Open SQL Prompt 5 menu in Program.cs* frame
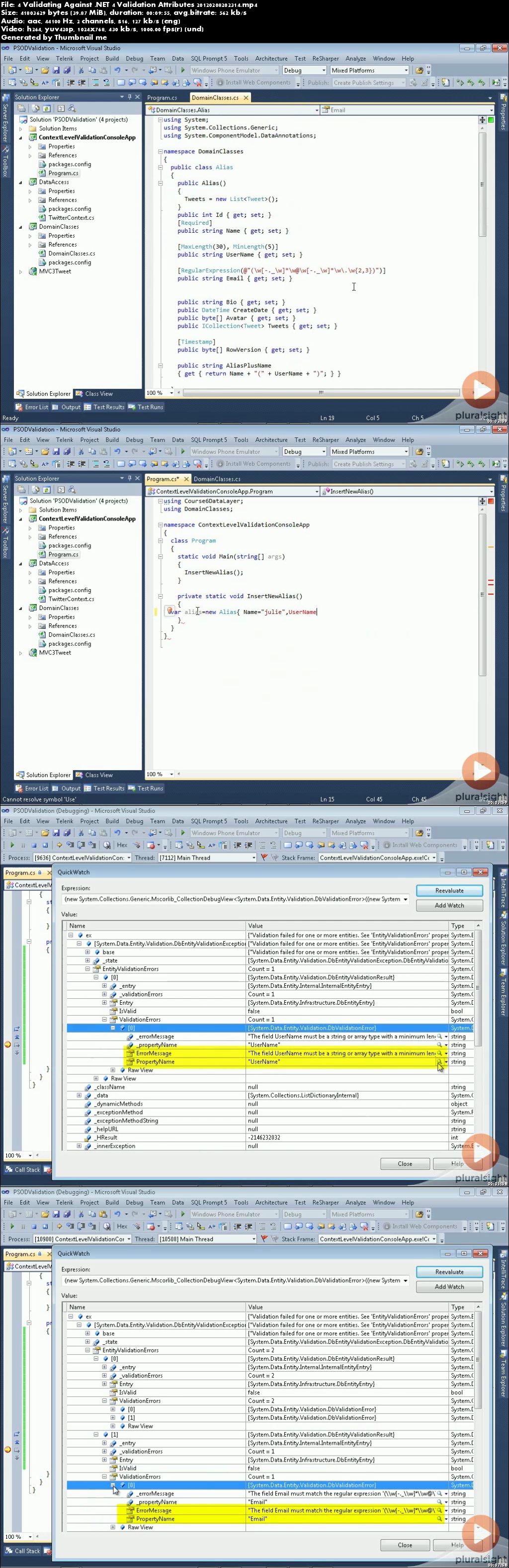 point(209,439)
